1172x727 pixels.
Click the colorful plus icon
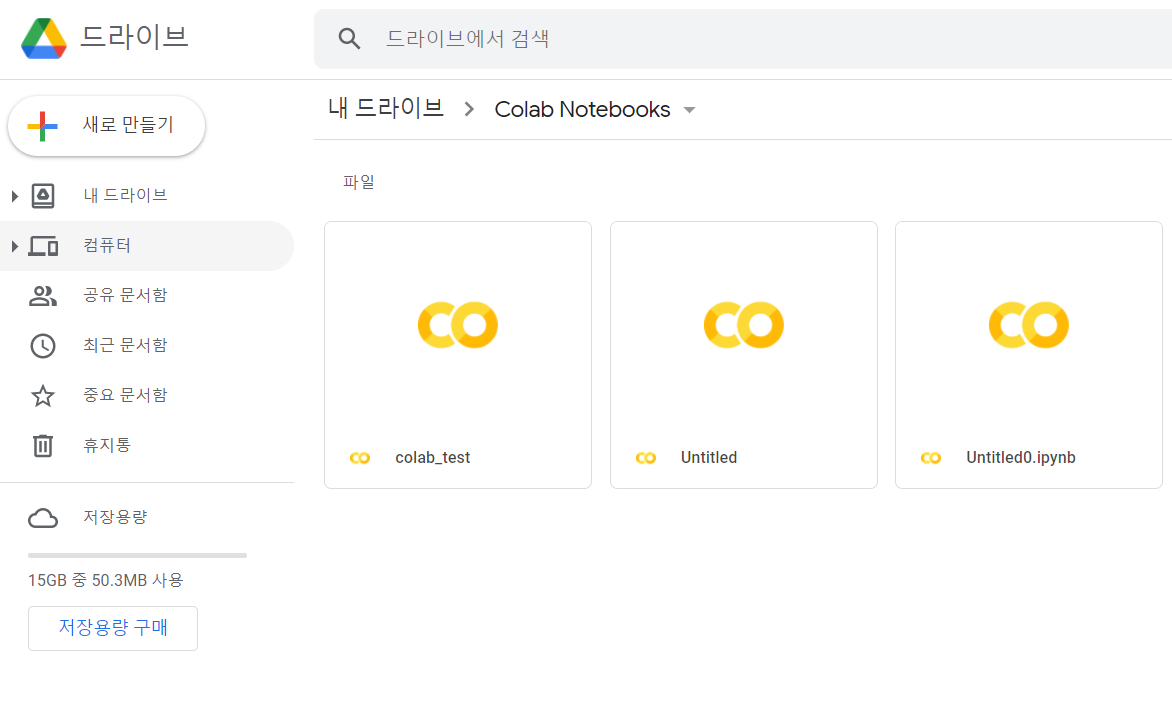coord(43,126)
